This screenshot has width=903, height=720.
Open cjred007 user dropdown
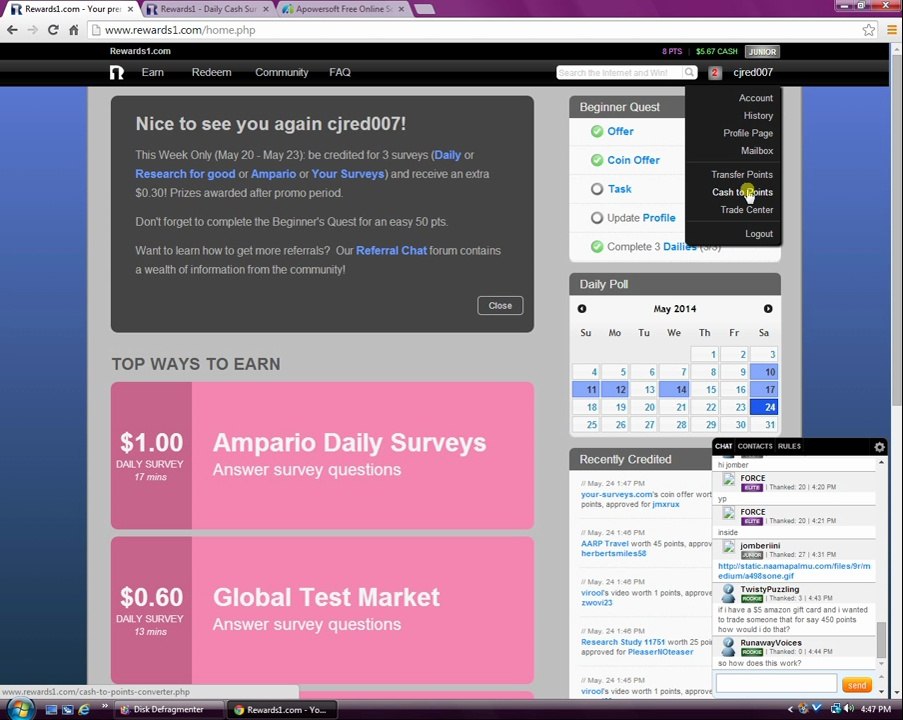[x=753, y=72]
